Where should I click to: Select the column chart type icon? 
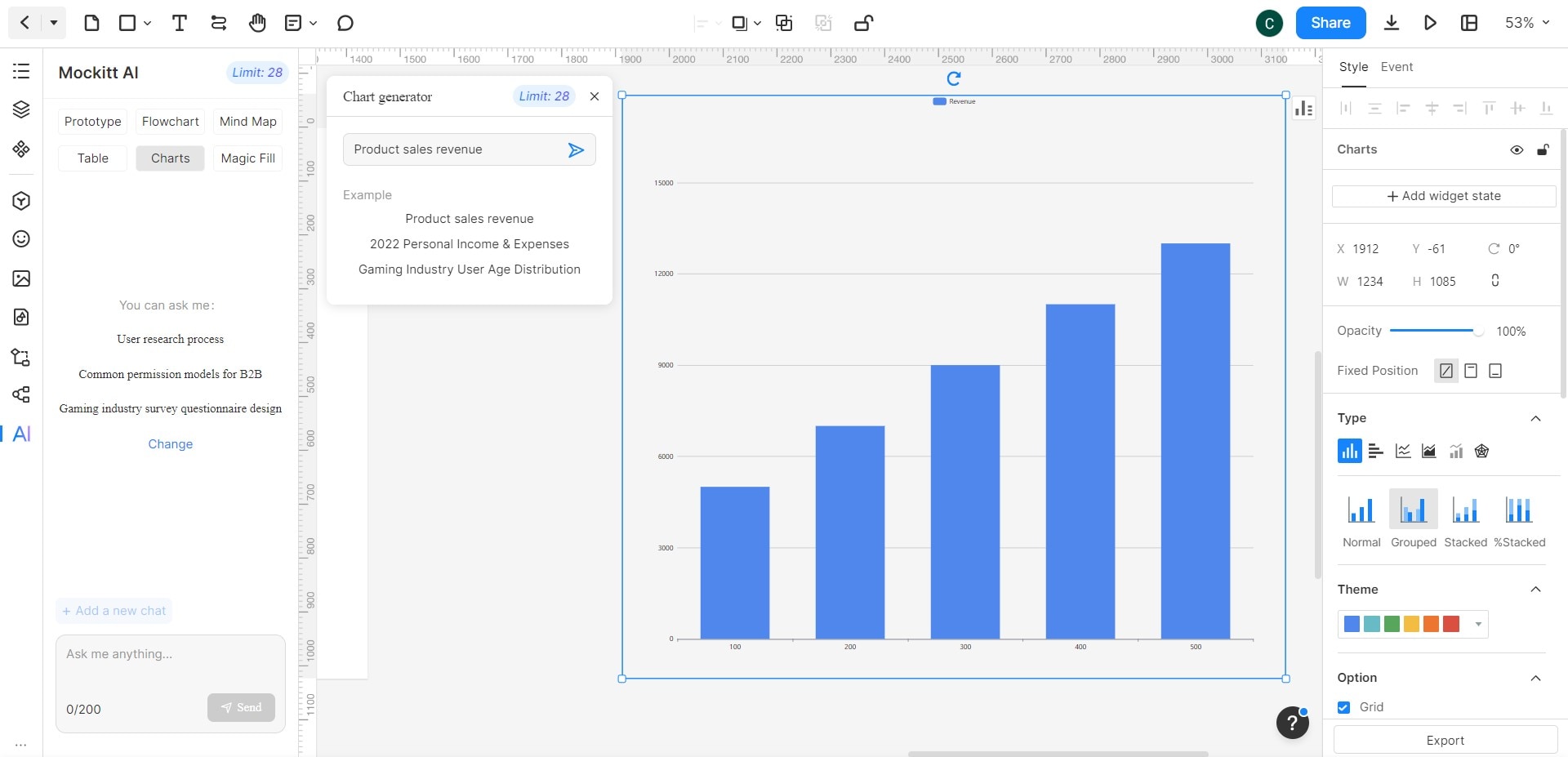1349,451
